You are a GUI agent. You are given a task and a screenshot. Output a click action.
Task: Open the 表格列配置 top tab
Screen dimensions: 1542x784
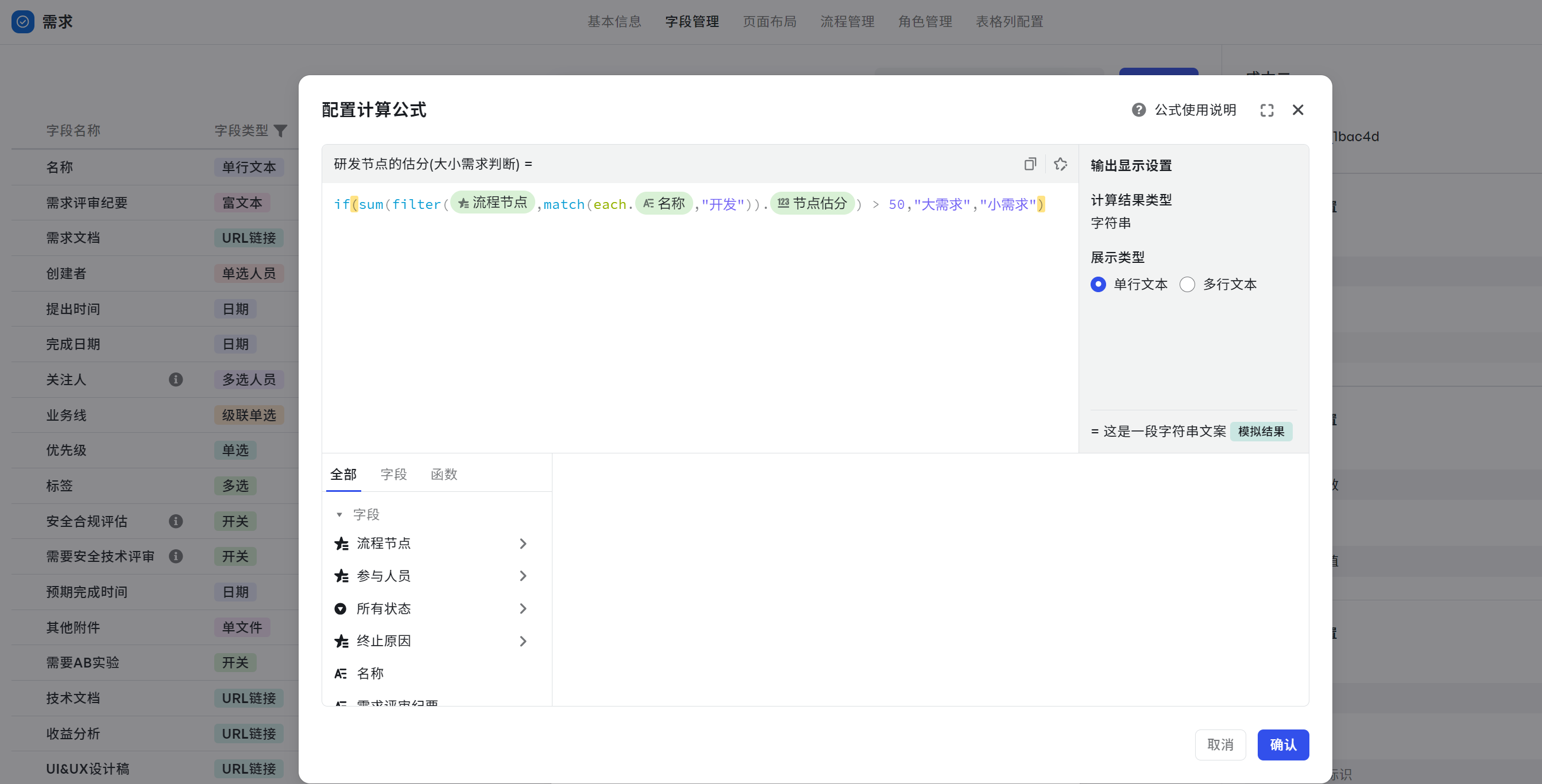1010,22
